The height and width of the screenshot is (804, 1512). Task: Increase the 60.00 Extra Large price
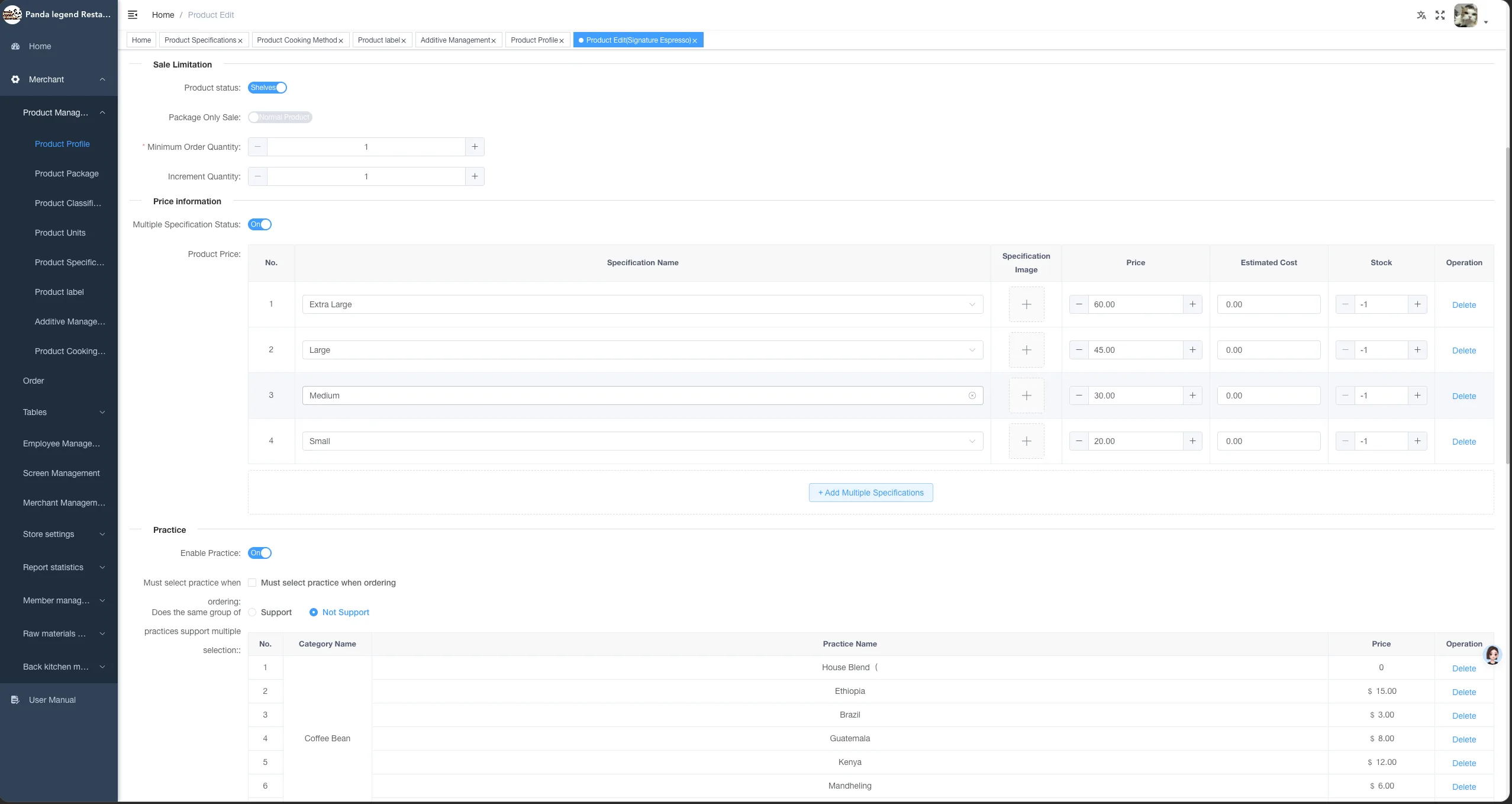click(x=1192, y=304)
